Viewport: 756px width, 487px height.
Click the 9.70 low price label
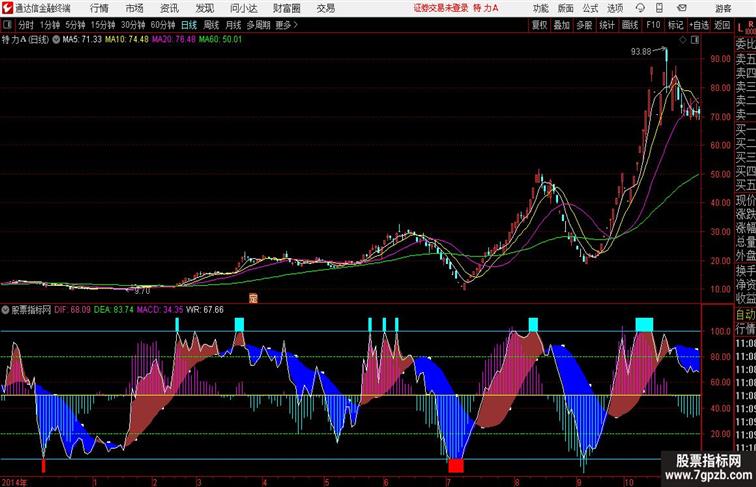pos(142,291)
